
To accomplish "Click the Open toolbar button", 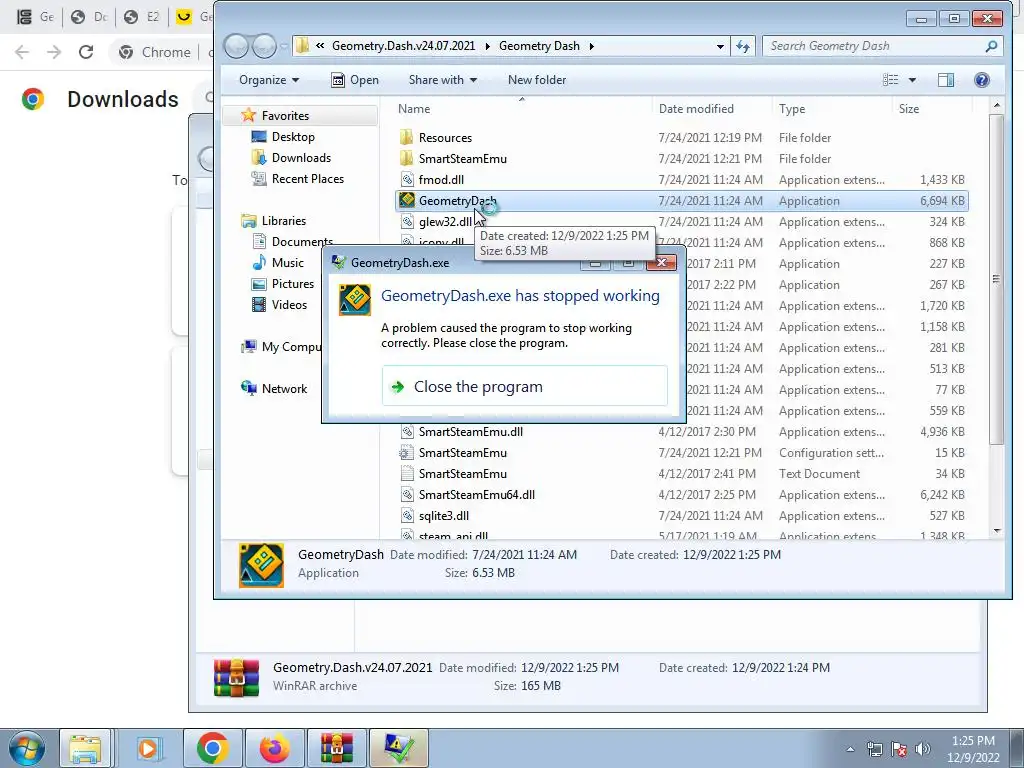I will tap(355, 80).
